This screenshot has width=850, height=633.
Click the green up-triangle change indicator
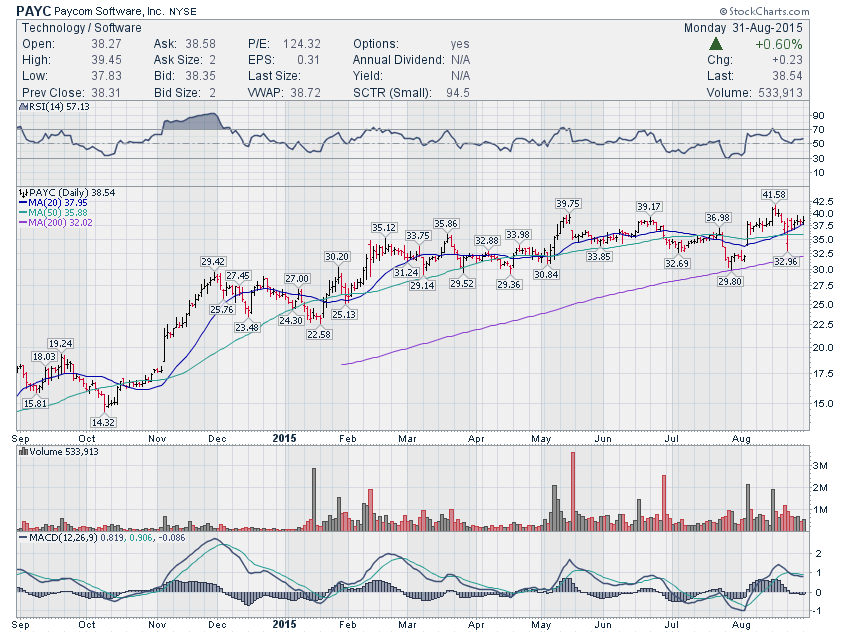pos(716,44)
